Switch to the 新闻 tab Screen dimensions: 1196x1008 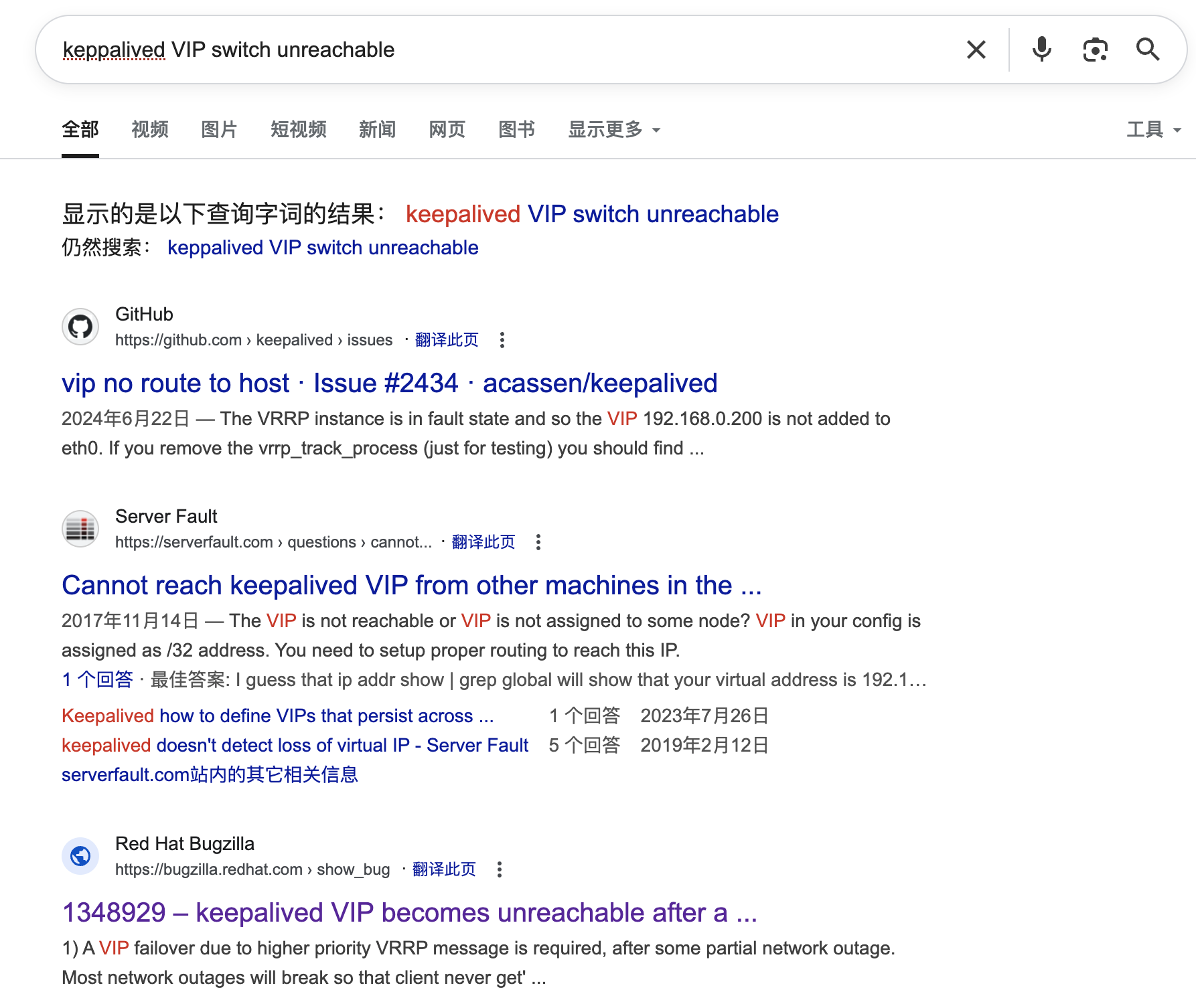point(378,129)
